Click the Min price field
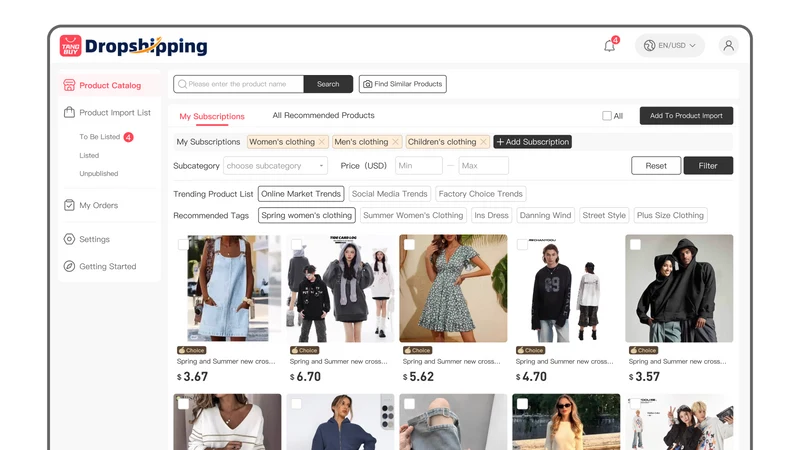800x450 pixels. [x=418, y=166]
